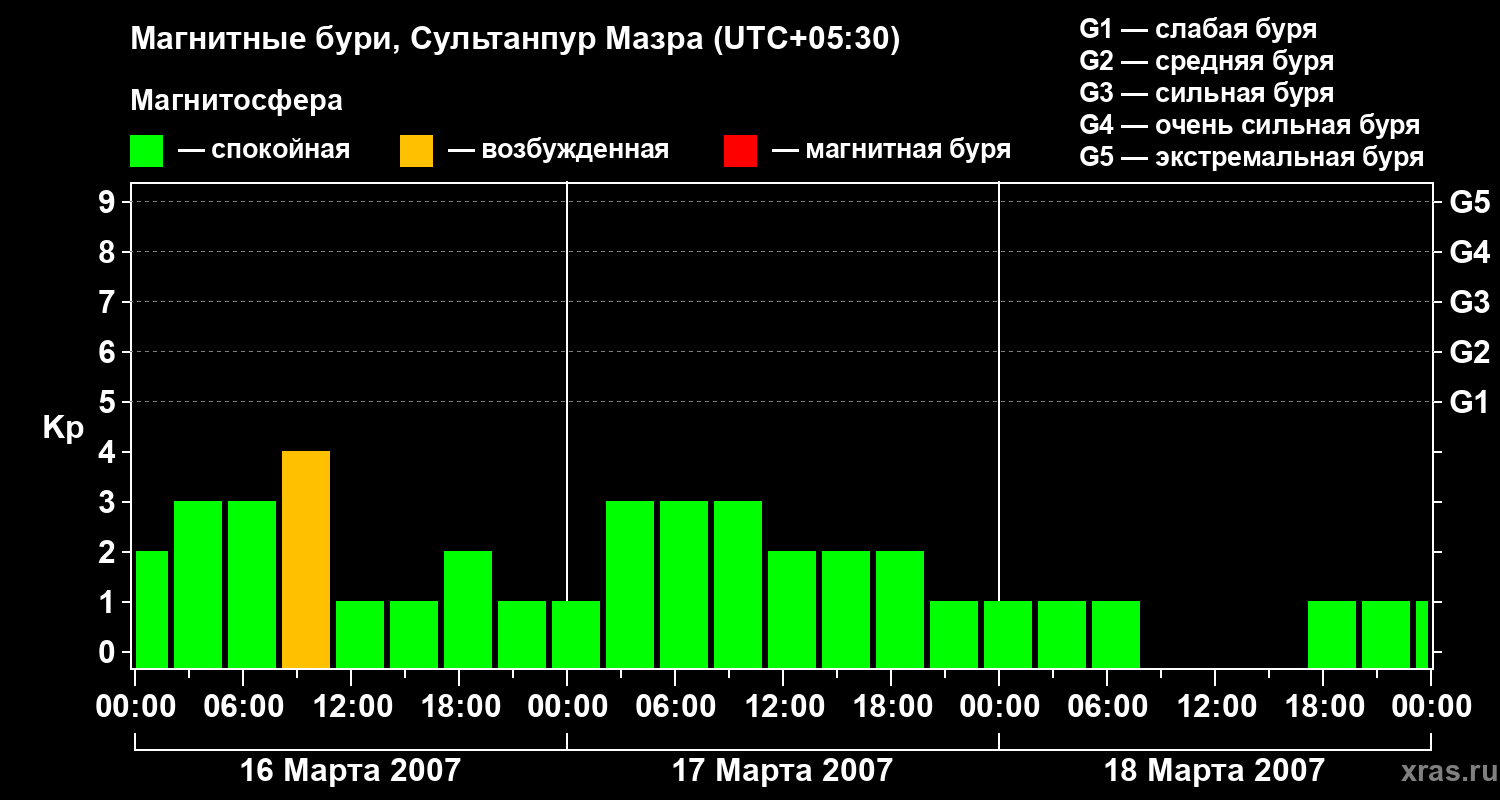This screenshot has height=800, width=1500.
Task: Click the 18:00 time label for 17 Марта
Action: [891, 707]
